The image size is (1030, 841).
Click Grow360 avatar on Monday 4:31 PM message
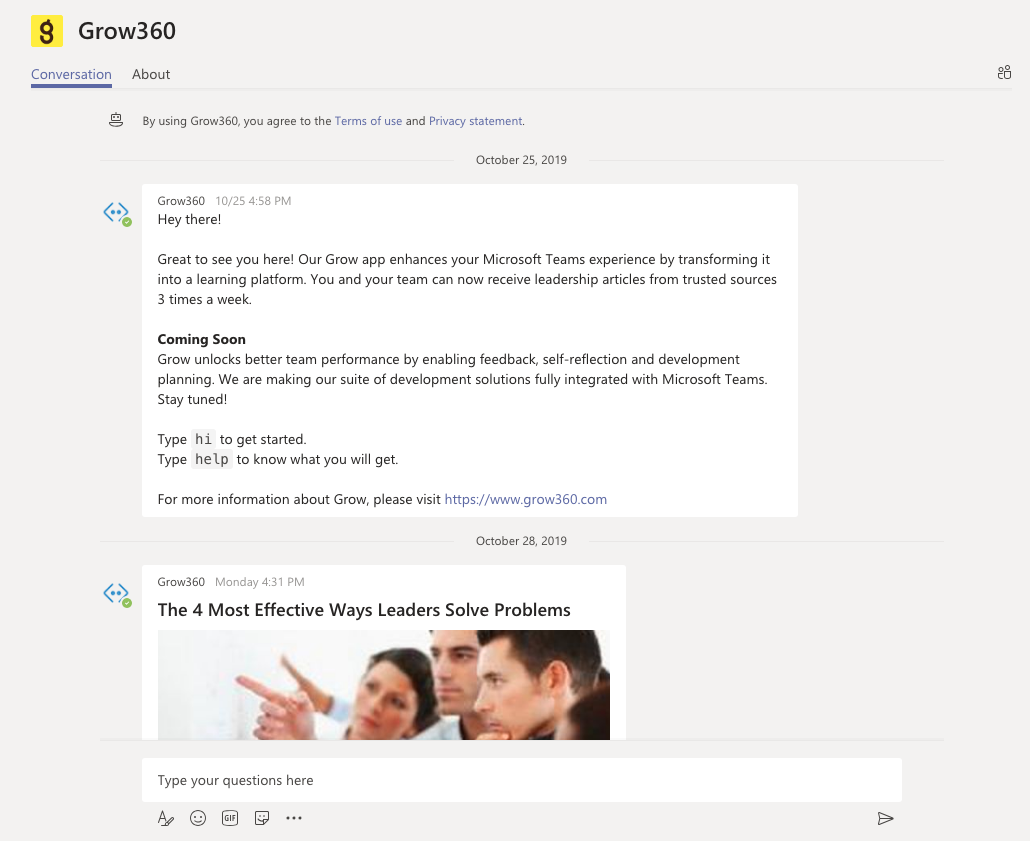(x=117, y=595)
